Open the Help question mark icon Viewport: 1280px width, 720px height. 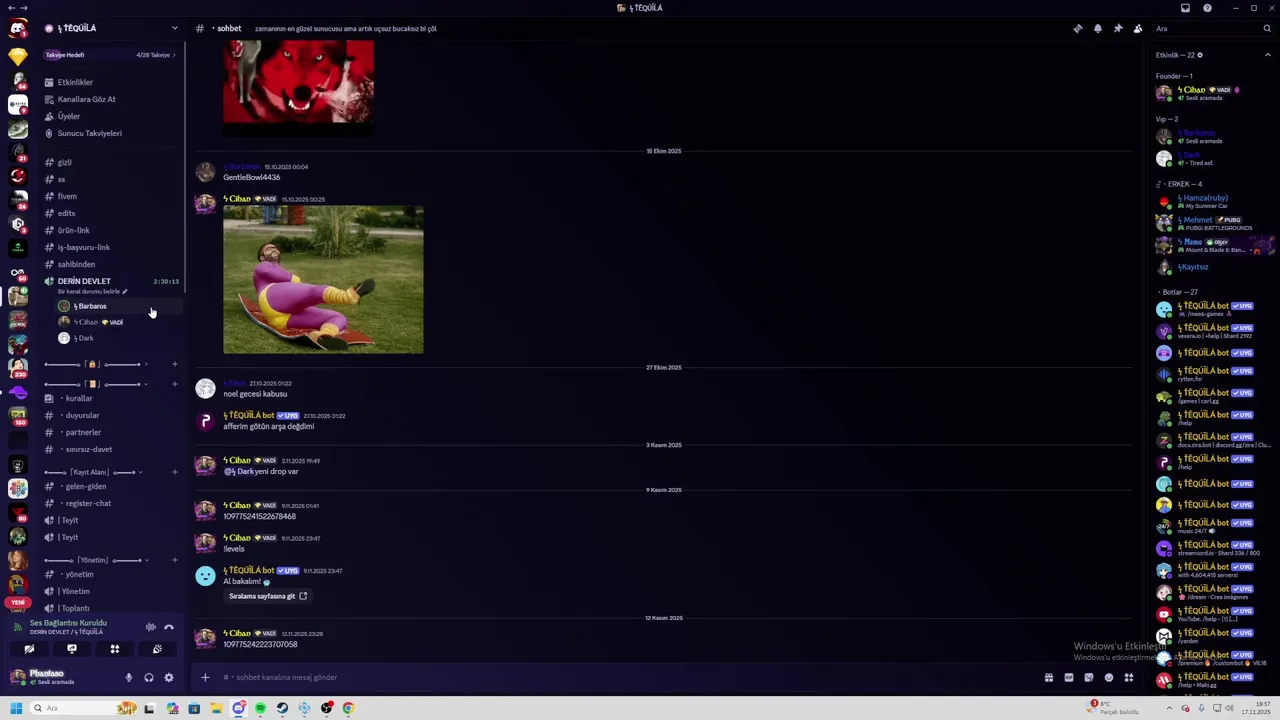[1207, 8]
